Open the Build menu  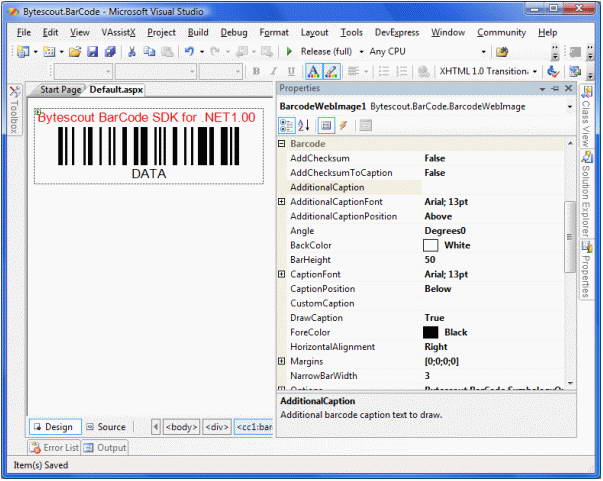(x=198, y=33)
